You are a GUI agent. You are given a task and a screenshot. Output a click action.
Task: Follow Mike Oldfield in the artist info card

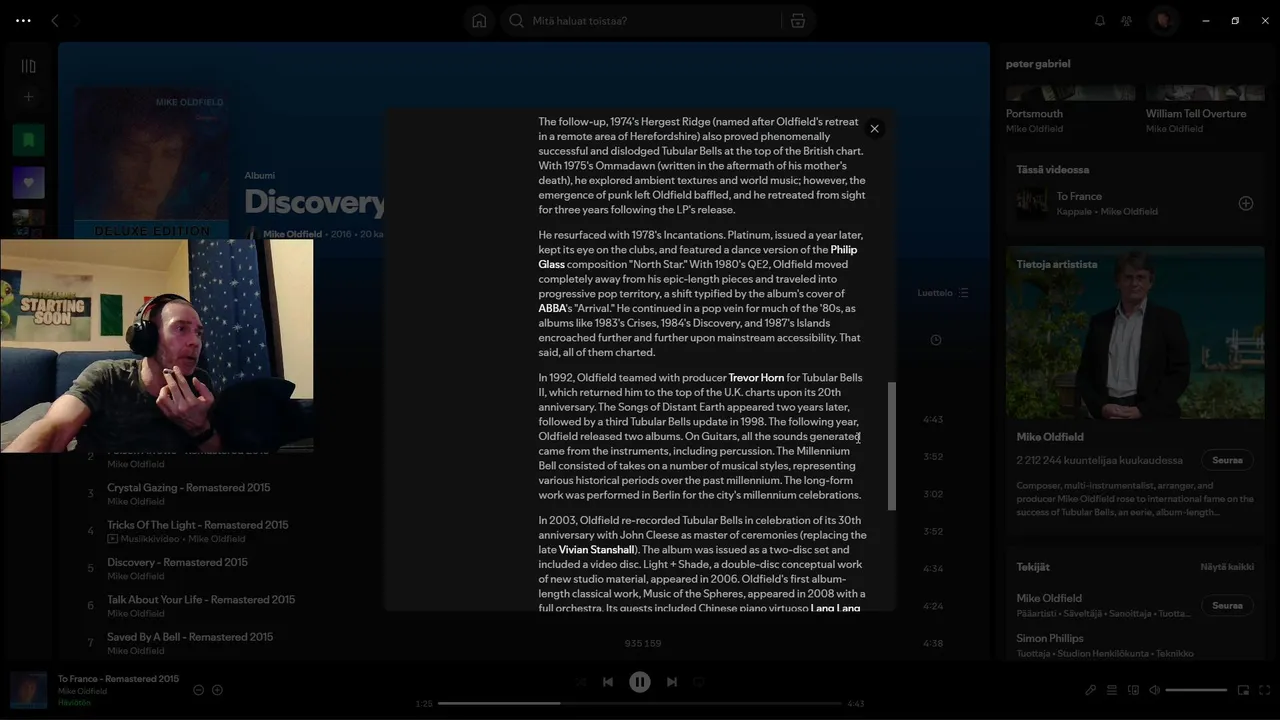pyautogui.click(x=1227, y=460)
